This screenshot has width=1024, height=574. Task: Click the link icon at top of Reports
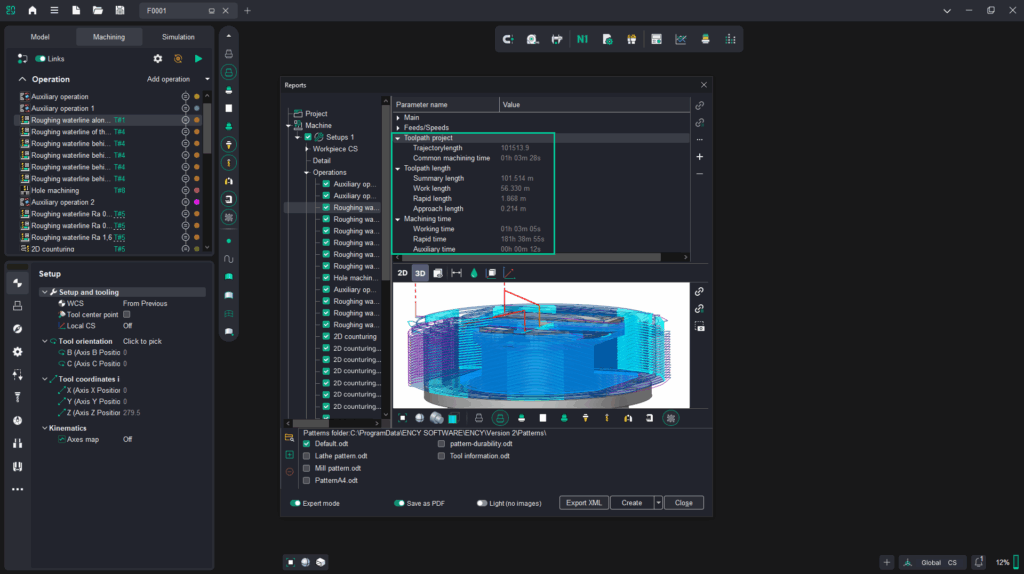pyautogui.click(x=699, y=105)
